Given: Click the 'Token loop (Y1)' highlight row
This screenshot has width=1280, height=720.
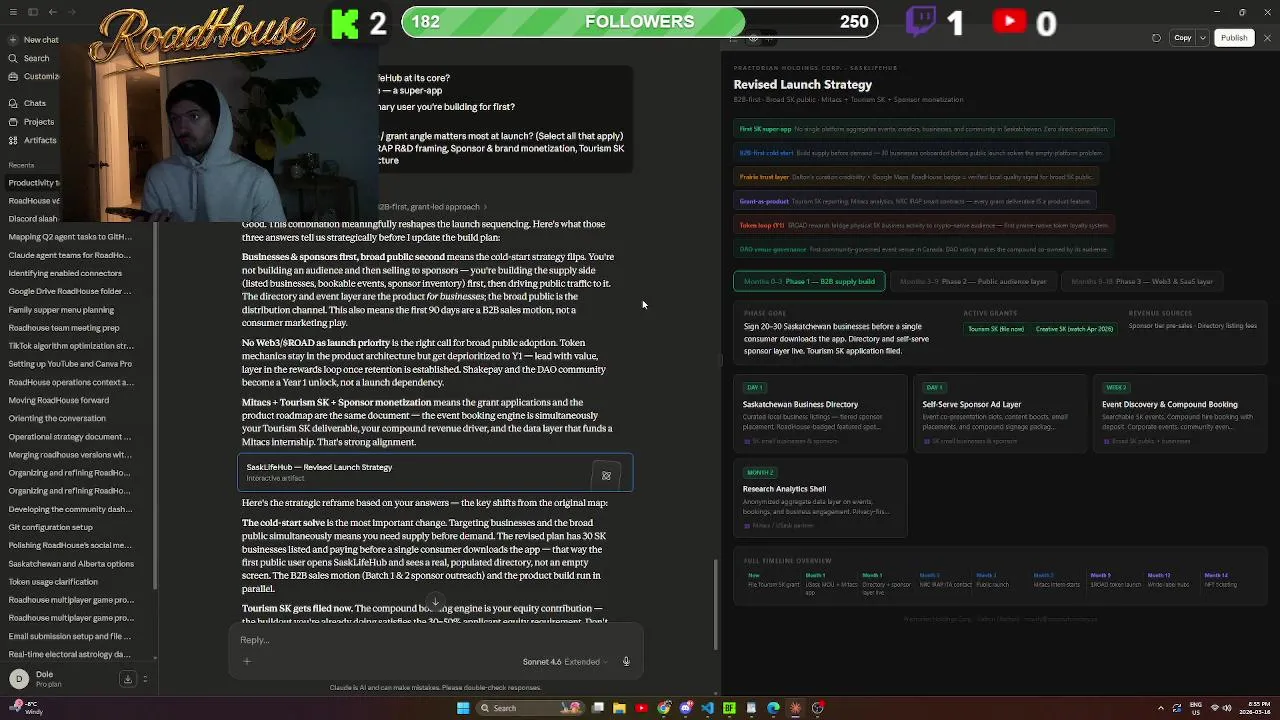Looking at the screenshot, I should coord(924,225).
